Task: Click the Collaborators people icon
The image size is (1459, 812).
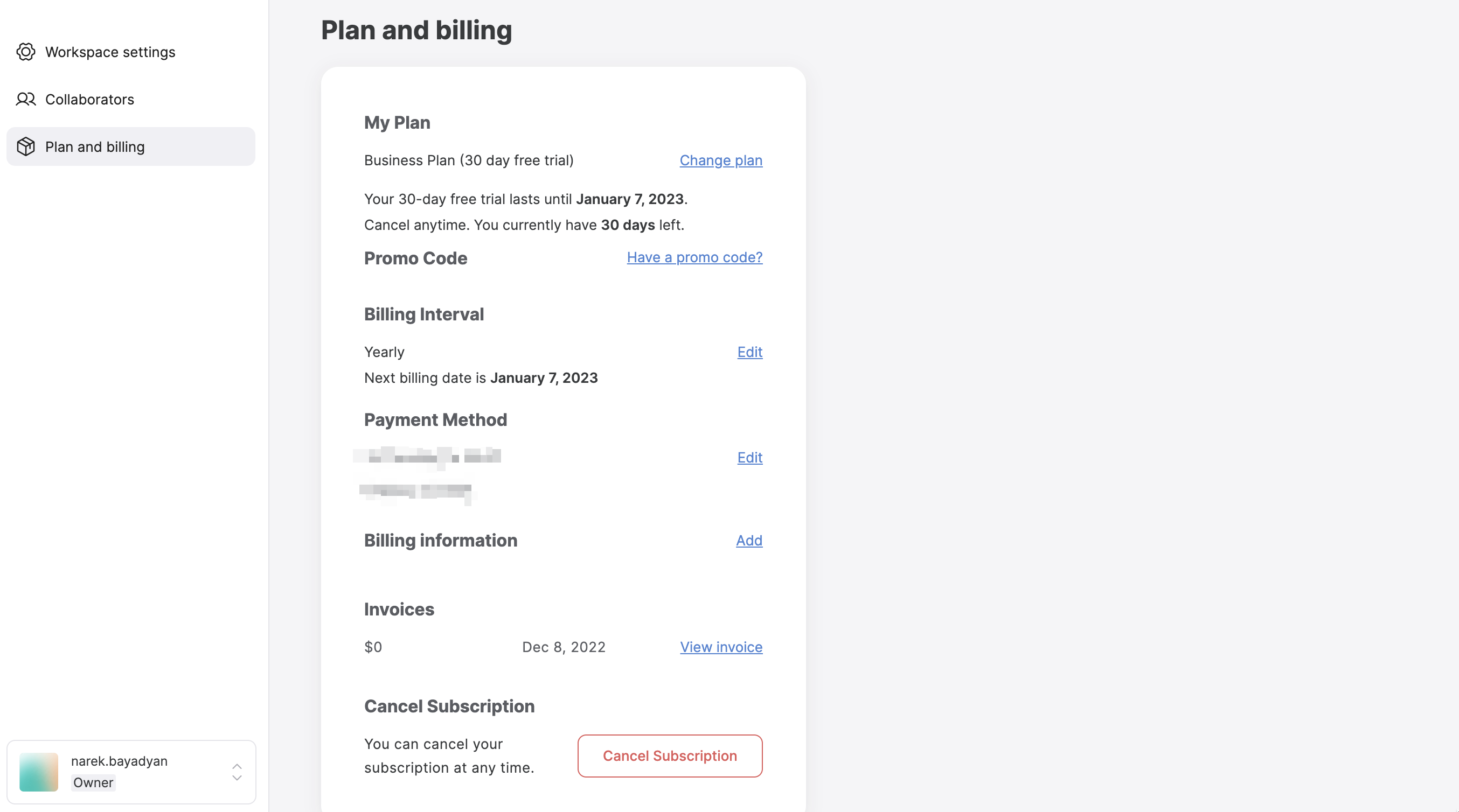Action: (x=25, y=100)
